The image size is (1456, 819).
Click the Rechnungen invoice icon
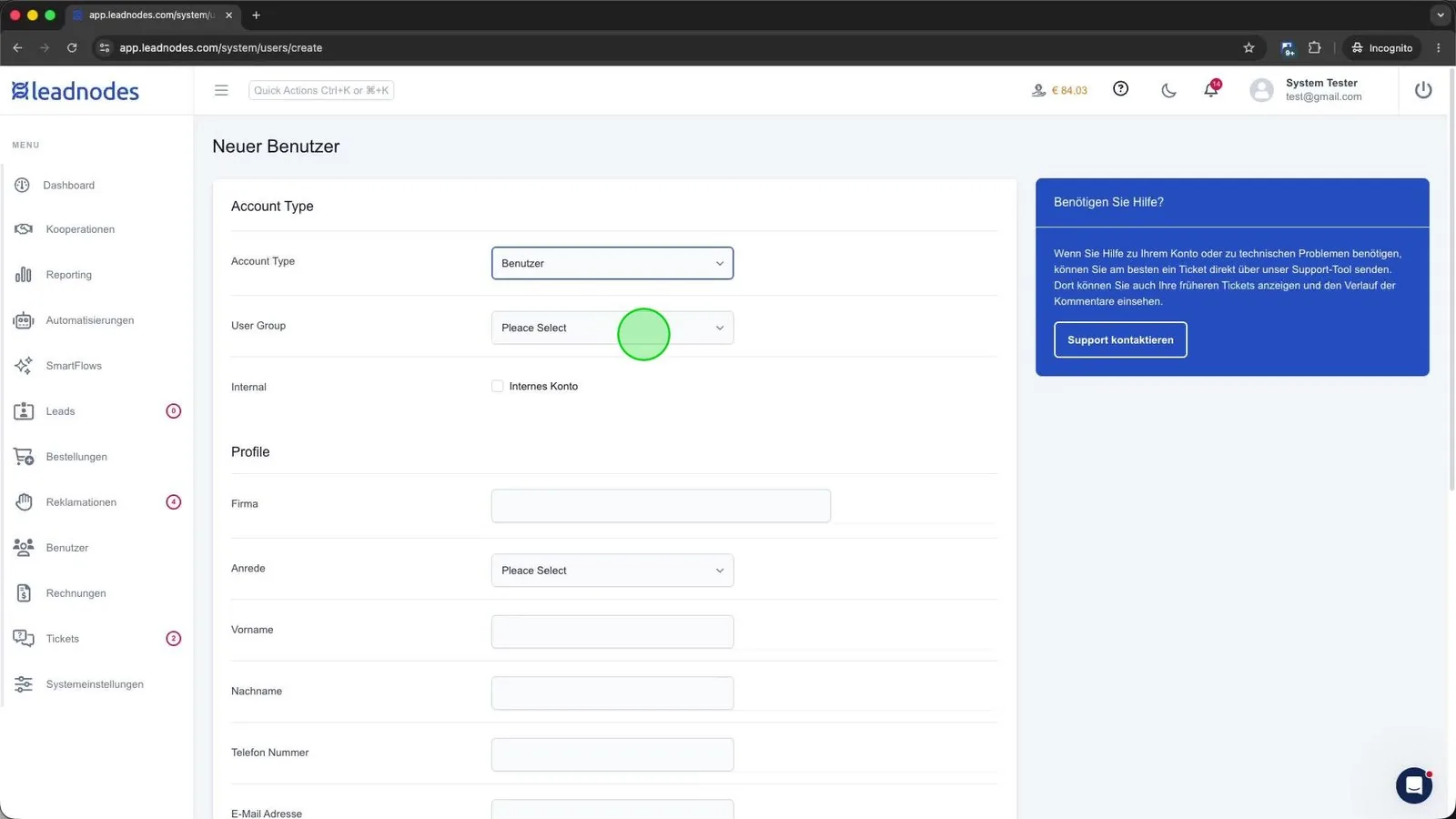[x=24, y=593]
